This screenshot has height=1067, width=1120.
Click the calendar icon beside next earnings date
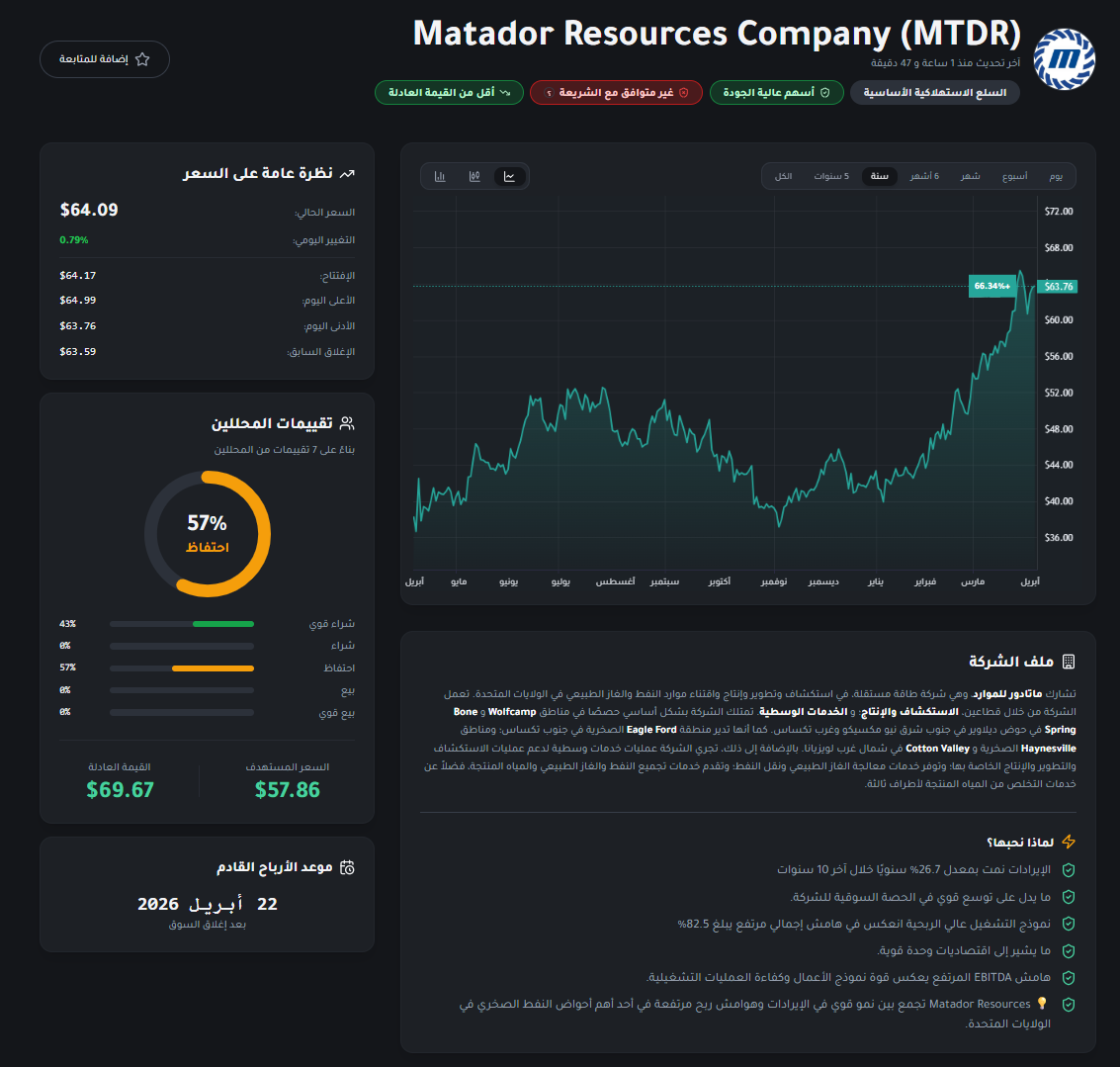coord(347,867)
